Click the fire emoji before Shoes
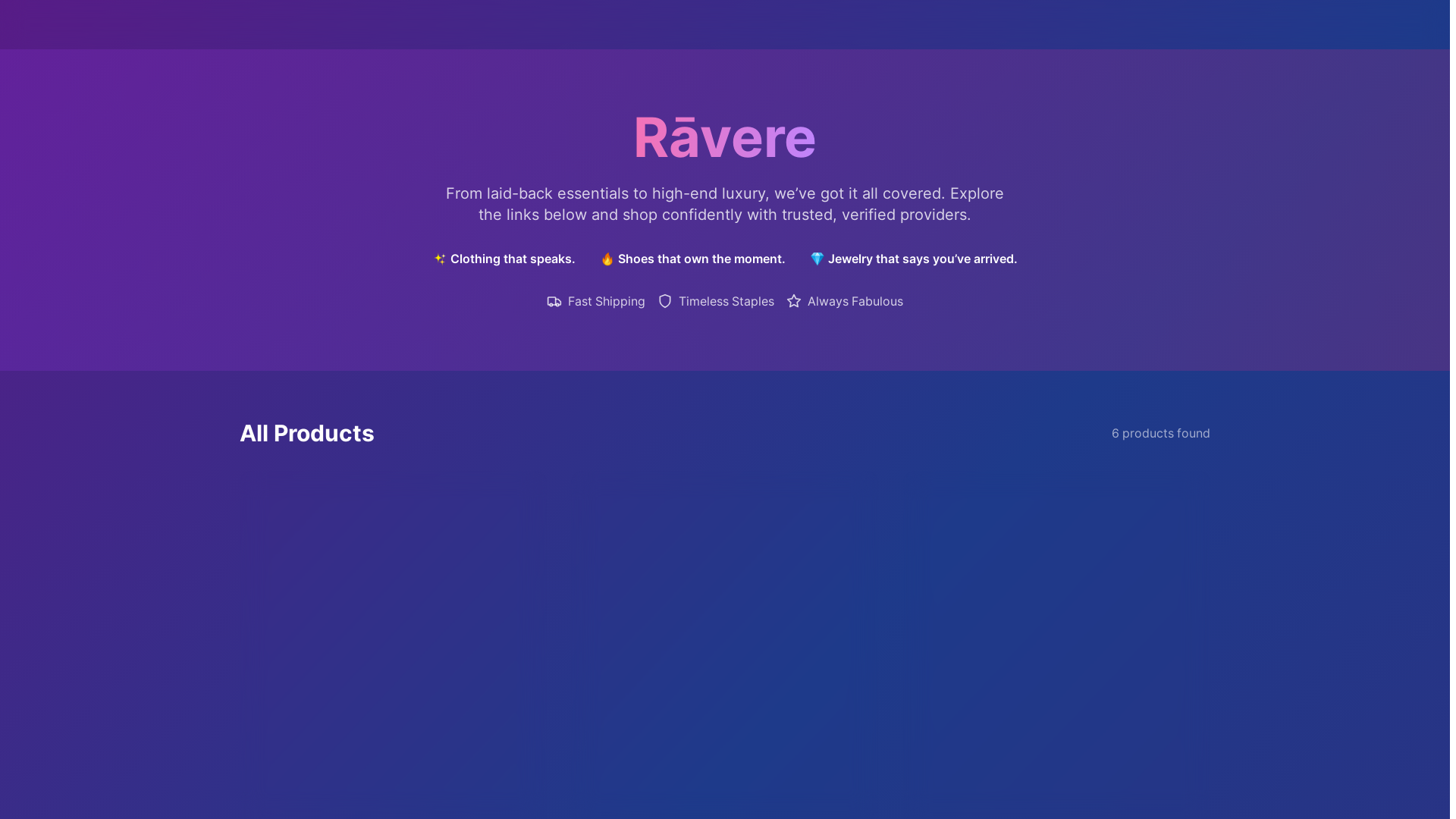 point(607,259)
